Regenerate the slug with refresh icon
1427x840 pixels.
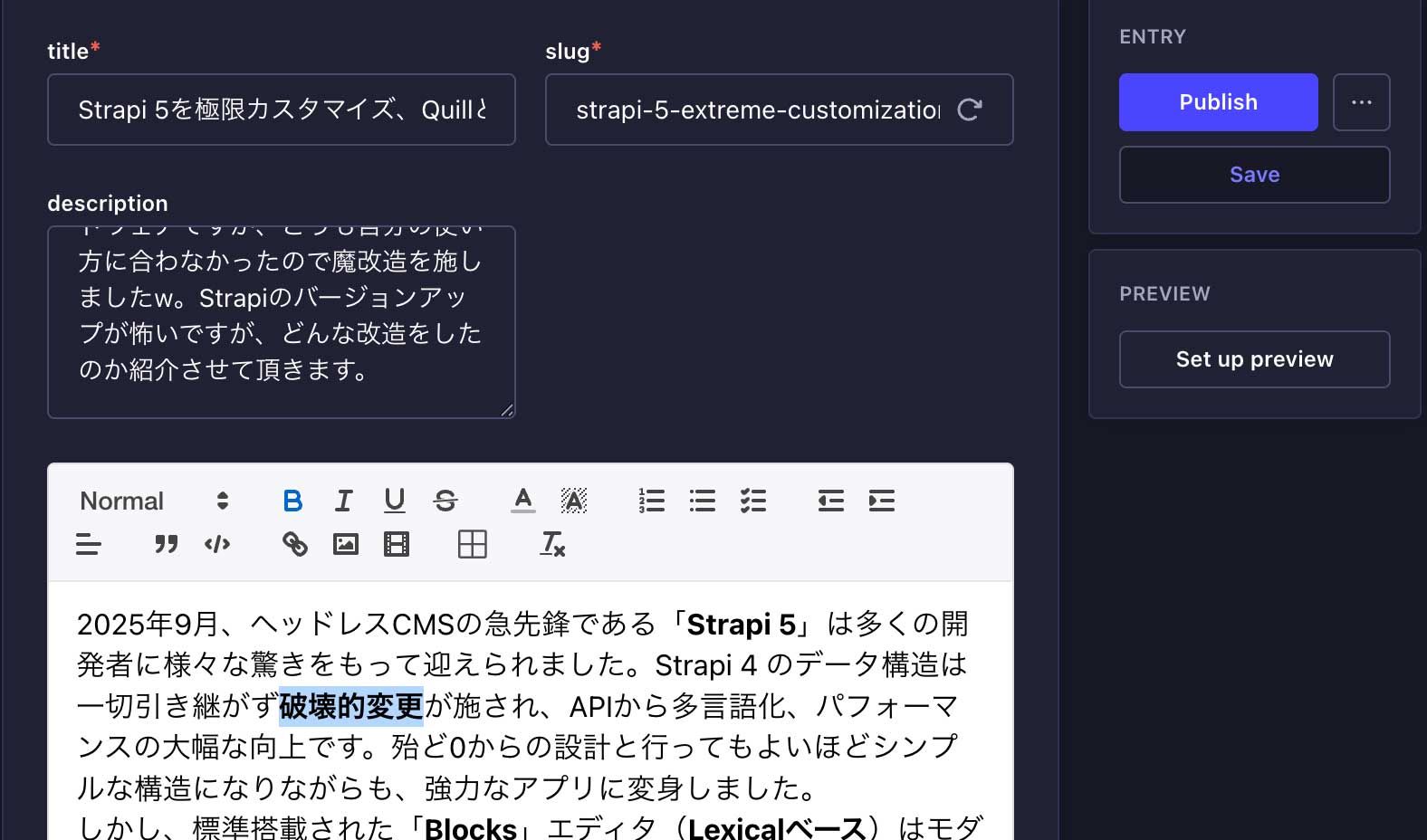point(970,110)
